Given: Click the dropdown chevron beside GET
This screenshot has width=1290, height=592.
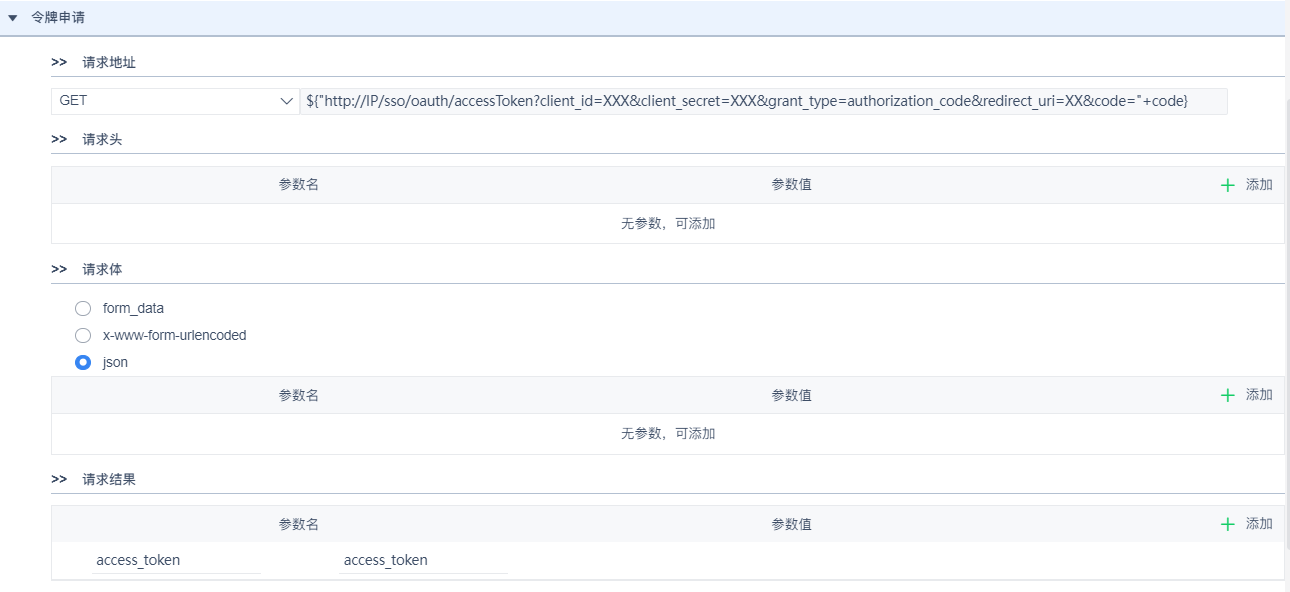Looking at the screenshot, I should (x=287, y=101).
